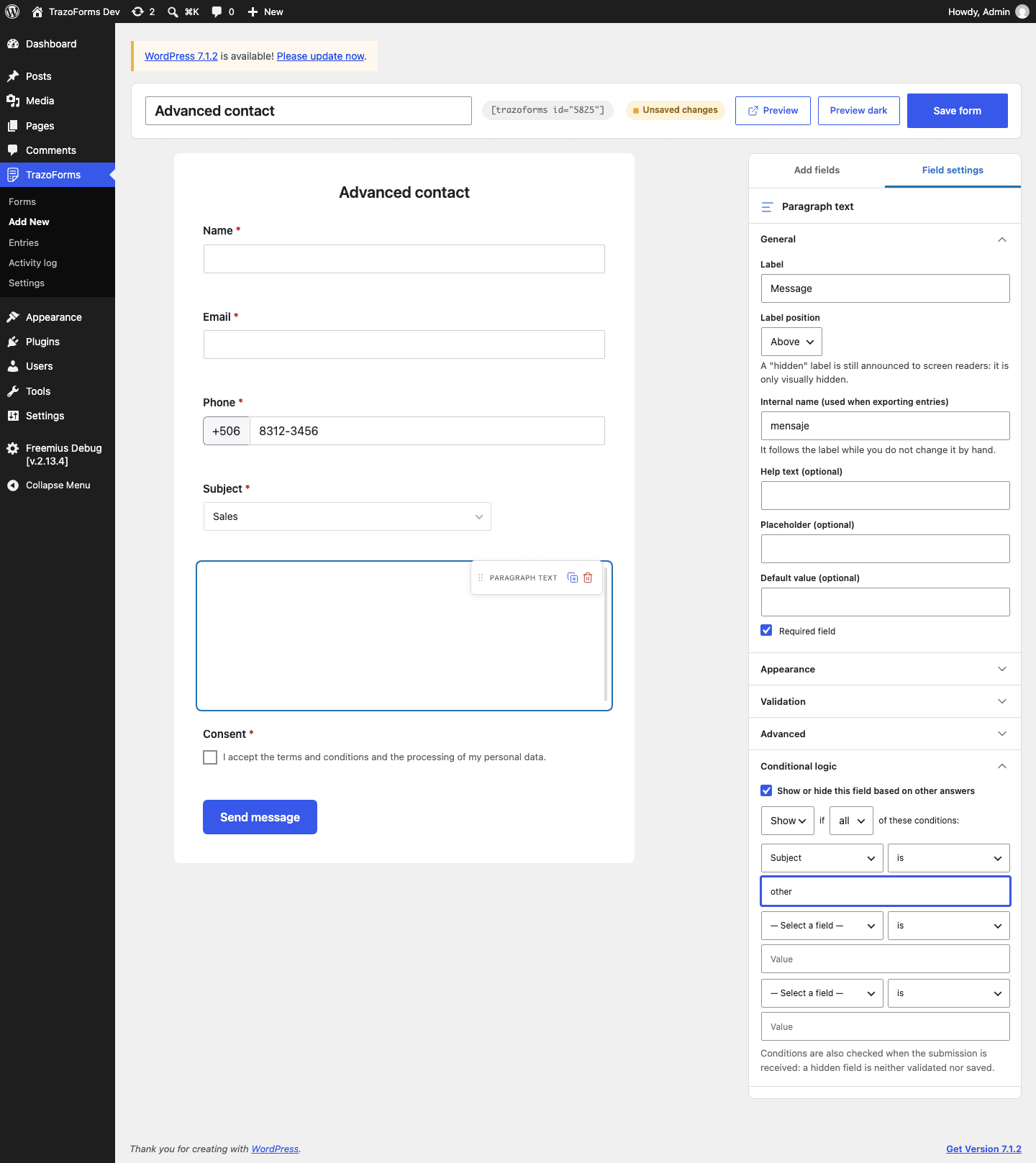Grab the Paragraph text drag handle

coord(481,578)
